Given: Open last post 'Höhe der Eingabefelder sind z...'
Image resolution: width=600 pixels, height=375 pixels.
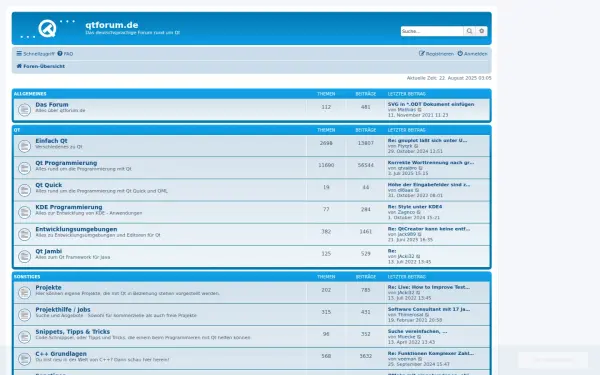Looking at the screenshot, I should point(429,184).
